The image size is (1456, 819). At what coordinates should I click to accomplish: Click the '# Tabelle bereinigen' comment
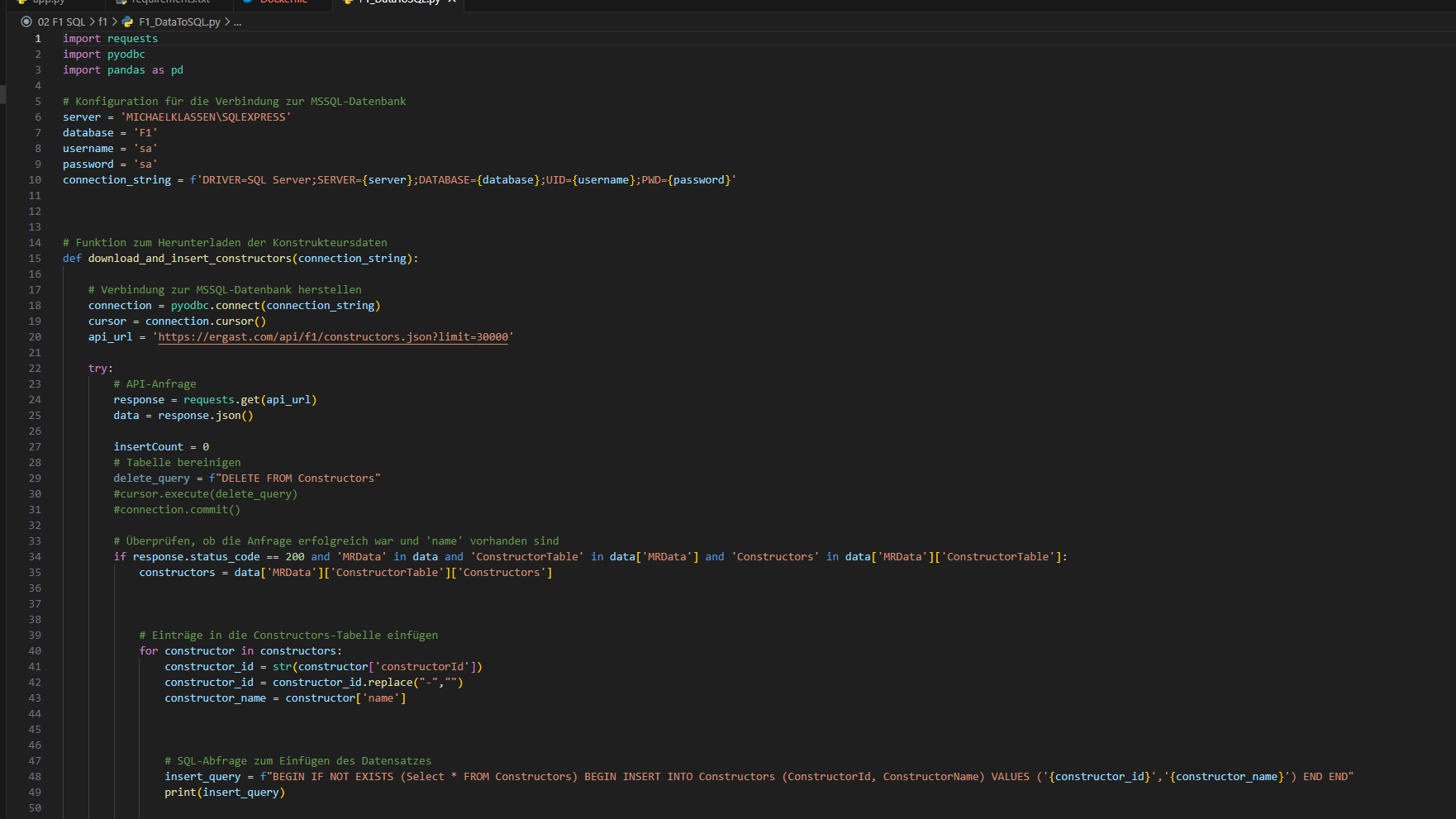point(177,462)
